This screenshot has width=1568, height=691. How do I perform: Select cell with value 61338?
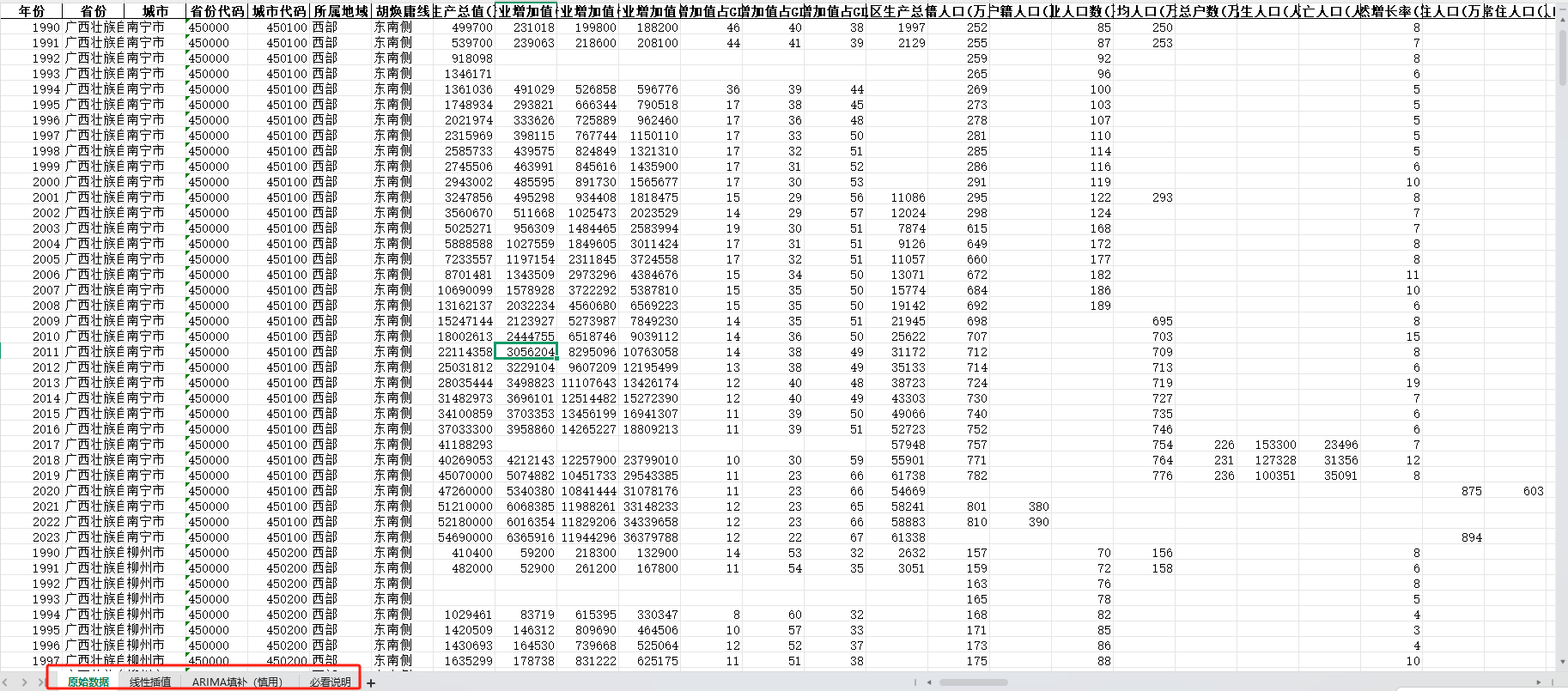(897, 537)
